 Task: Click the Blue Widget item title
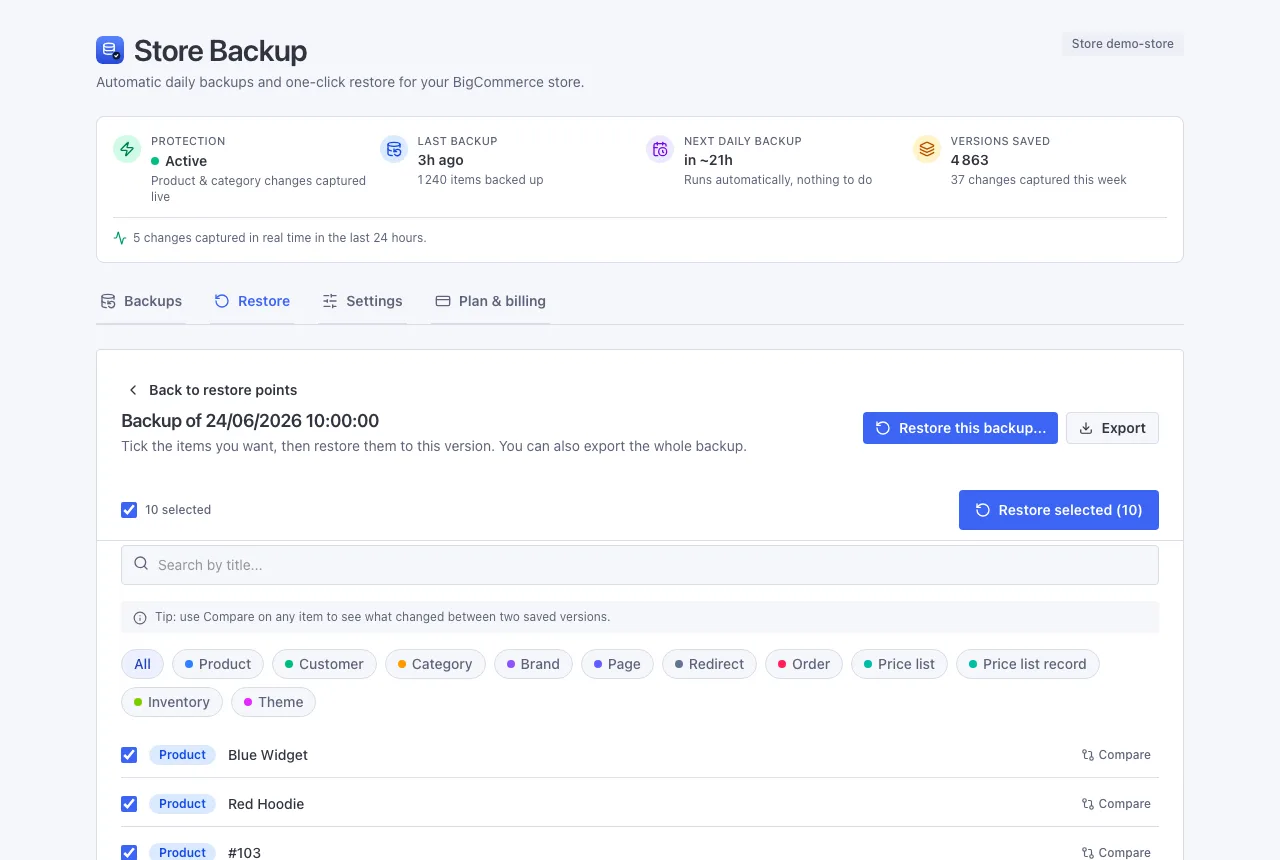pos(268,755)
